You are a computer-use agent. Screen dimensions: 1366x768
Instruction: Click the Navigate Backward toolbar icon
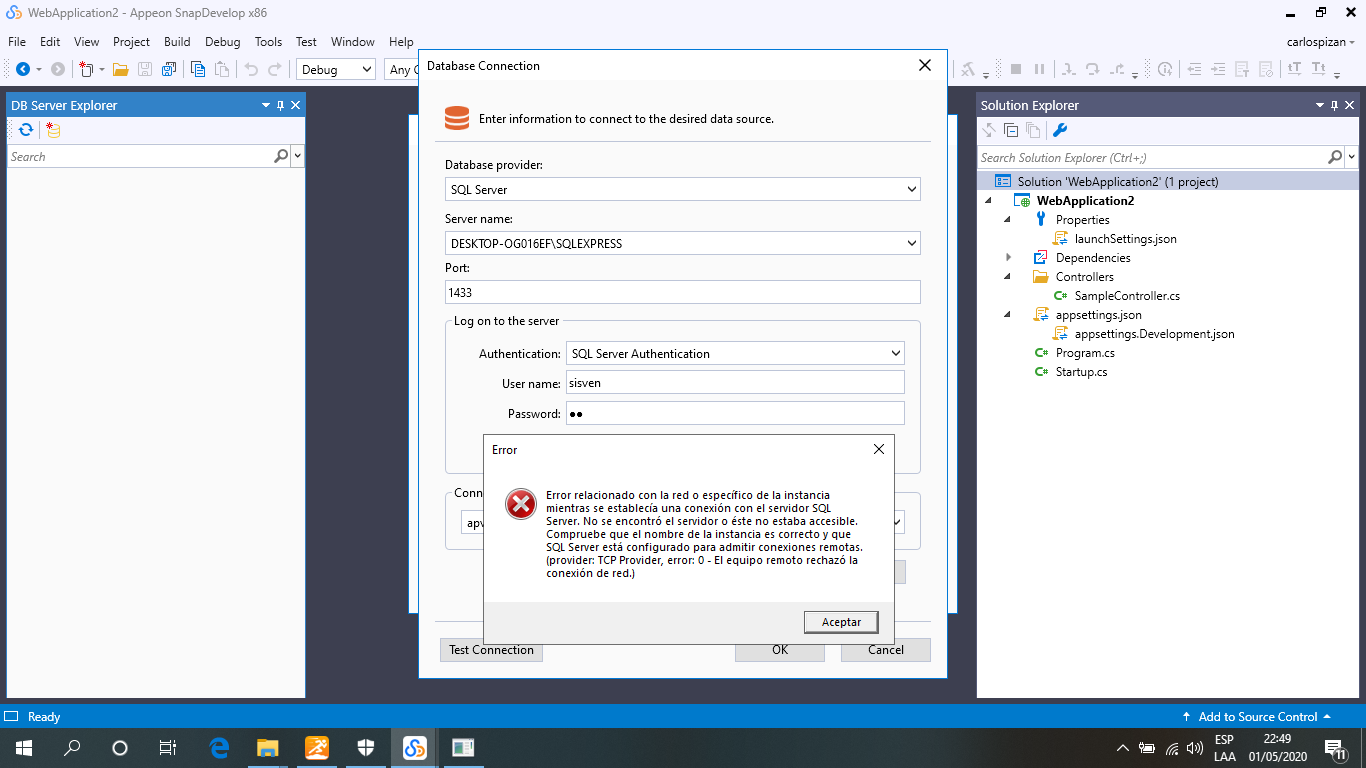click(x=23, y=69)
